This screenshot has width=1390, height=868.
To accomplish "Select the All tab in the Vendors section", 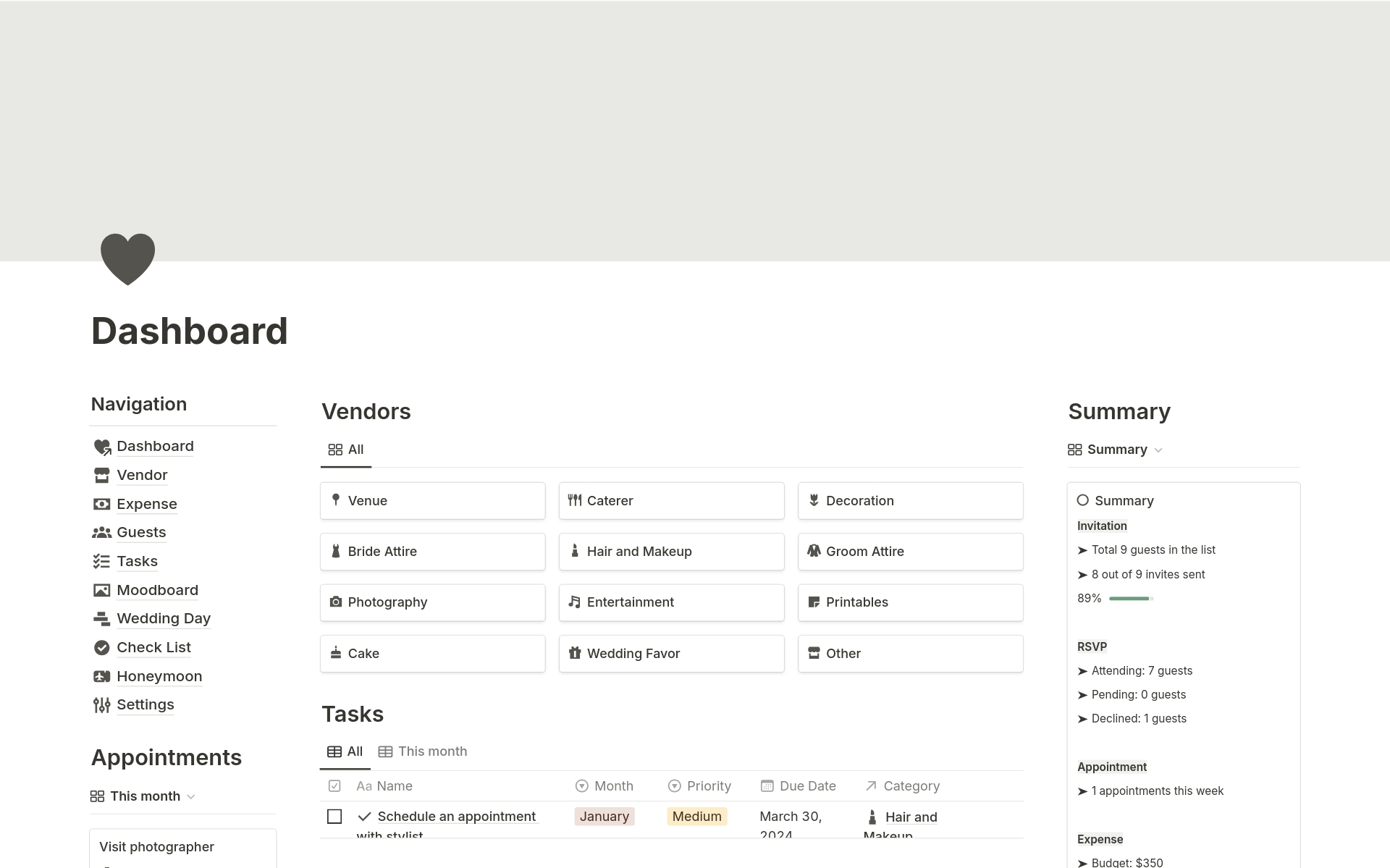I will point(346,450).
